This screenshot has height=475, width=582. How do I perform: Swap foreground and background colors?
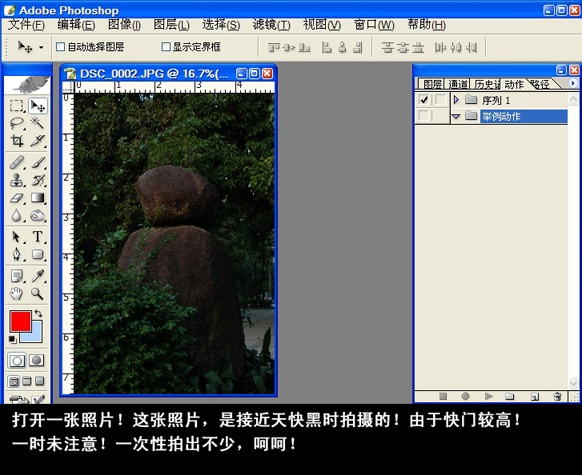(38, 313)
